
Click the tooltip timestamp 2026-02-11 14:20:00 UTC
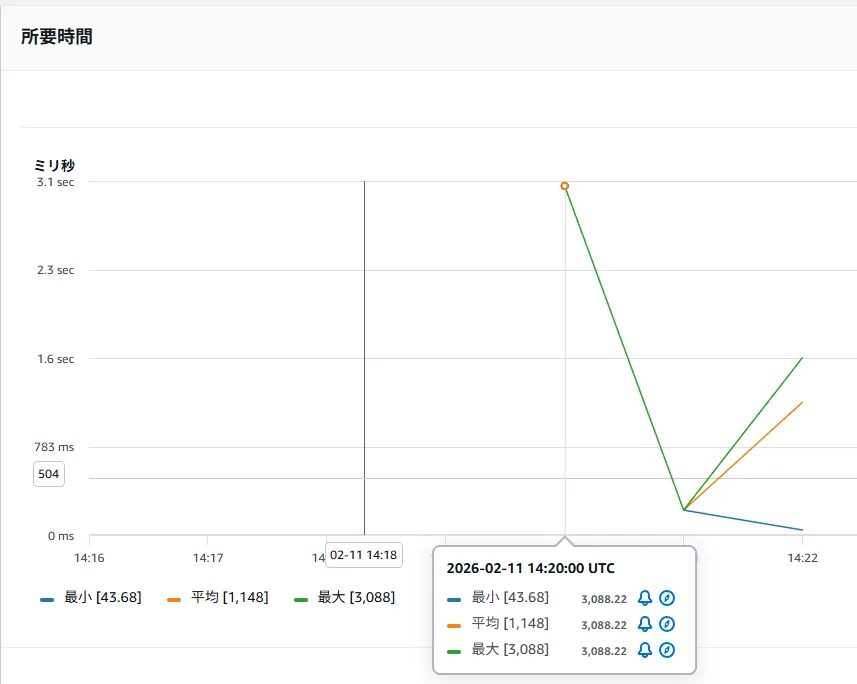tap(530, 568)
